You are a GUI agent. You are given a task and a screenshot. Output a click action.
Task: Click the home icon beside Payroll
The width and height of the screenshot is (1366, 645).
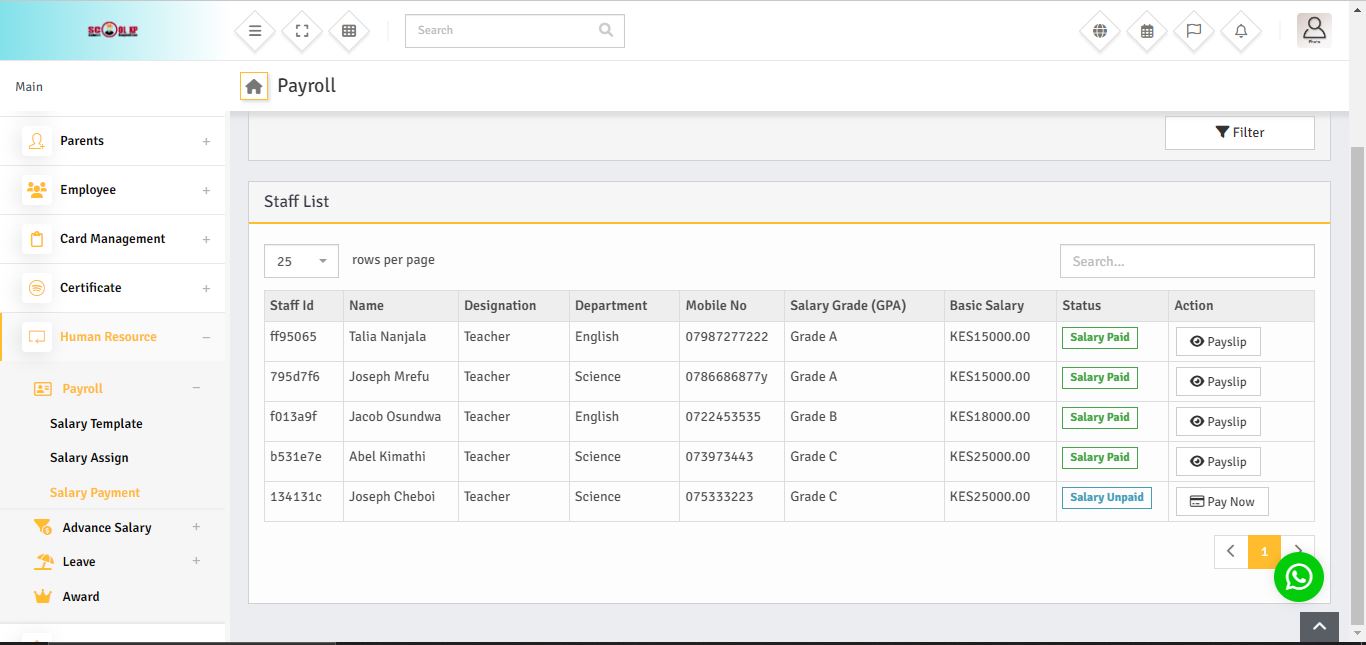pyautogui.click(x=254, y=87)
